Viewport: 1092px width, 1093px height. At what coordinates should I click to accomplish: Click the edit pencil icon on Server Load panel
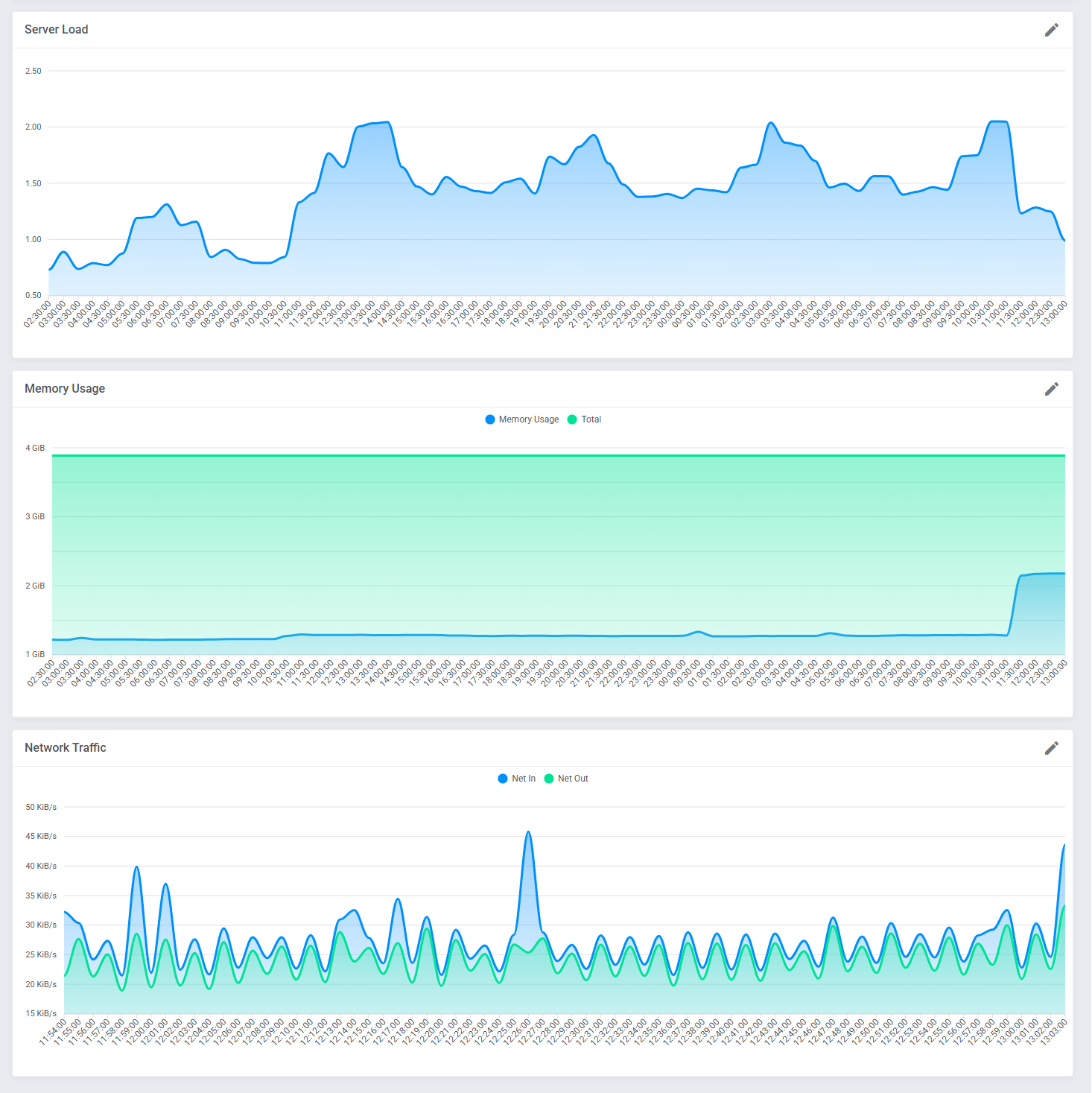click(x=1052, y=30)
